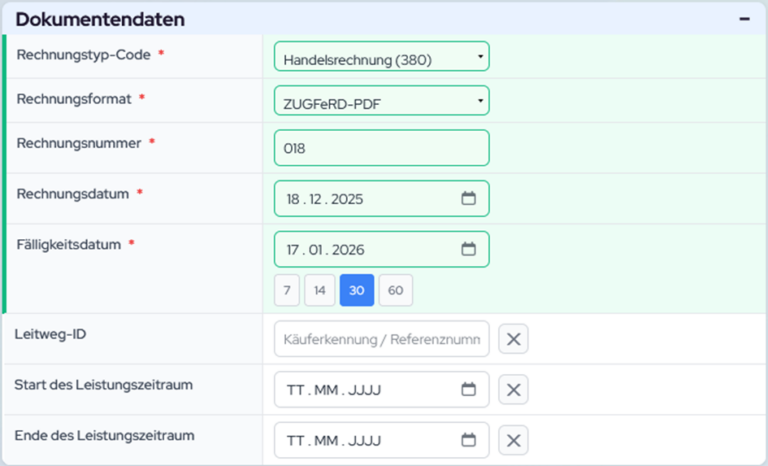Click the Leitweg-ID input field
Screen dimensions: 768x466
pos(381,339)
